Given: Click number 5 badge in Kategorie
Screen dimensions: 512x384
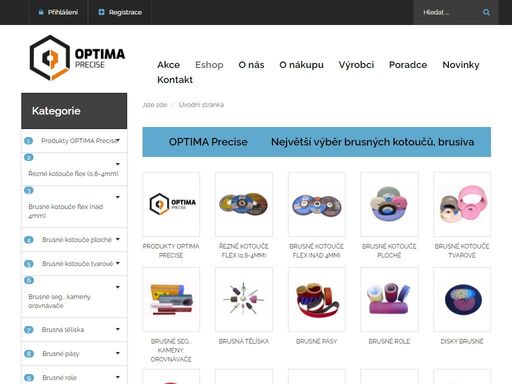Looking at the screenshot, I should 29,264.
